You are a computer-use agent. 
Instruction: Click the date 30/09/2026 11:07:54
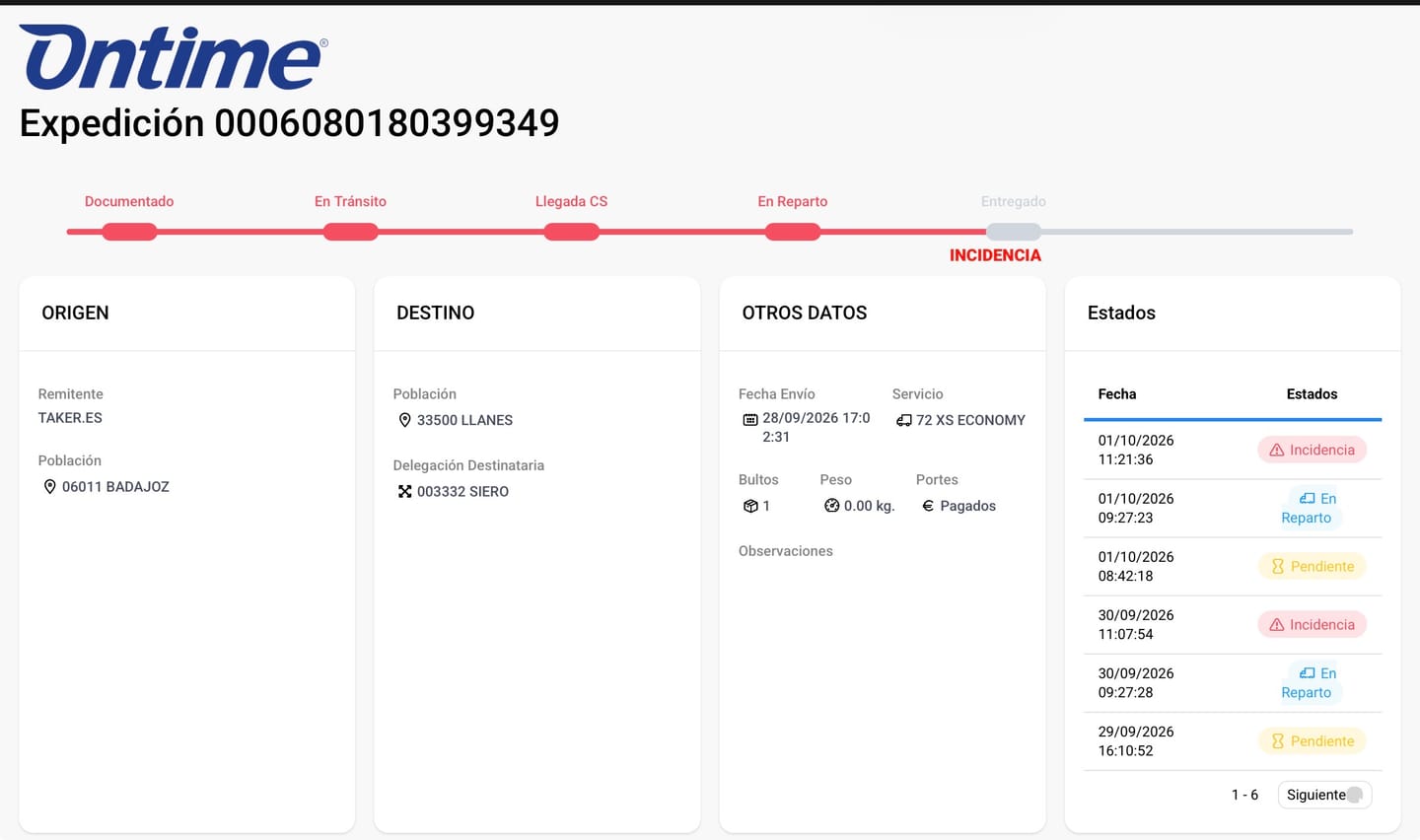click(1136, 624)
